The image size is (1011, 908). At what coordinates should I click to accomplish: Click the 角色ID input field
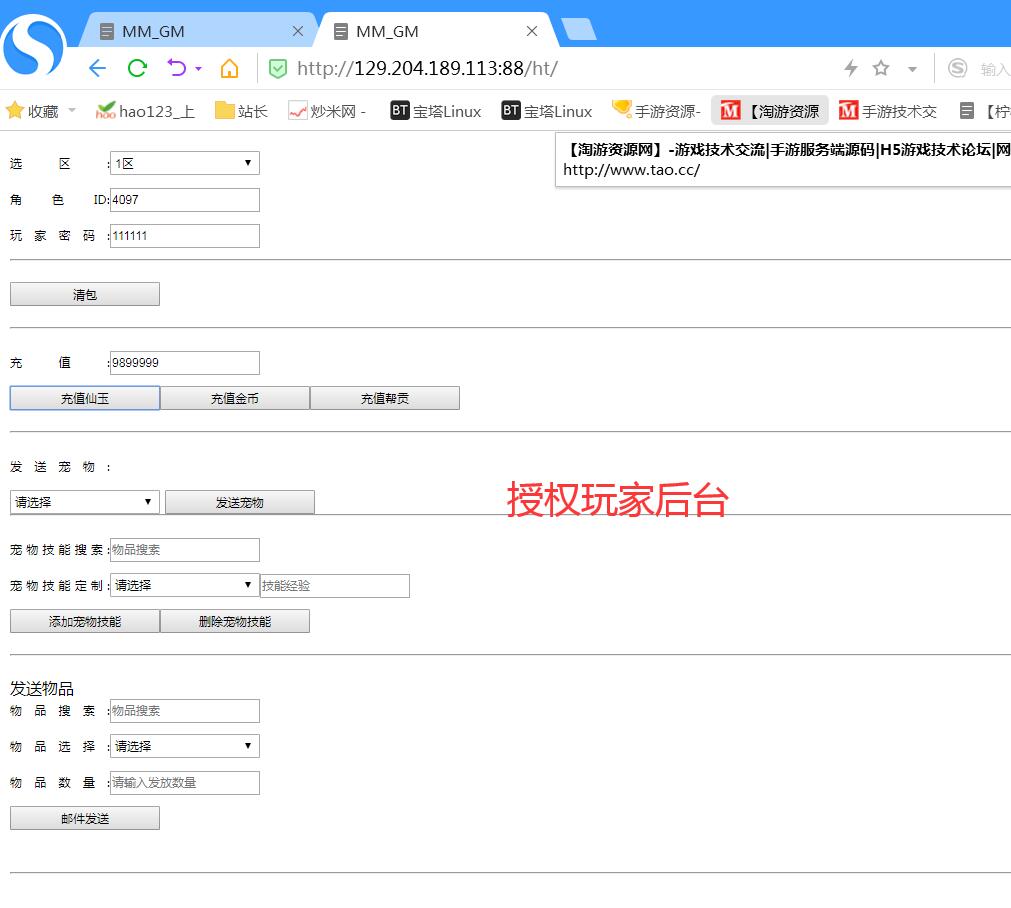[185, 200]
